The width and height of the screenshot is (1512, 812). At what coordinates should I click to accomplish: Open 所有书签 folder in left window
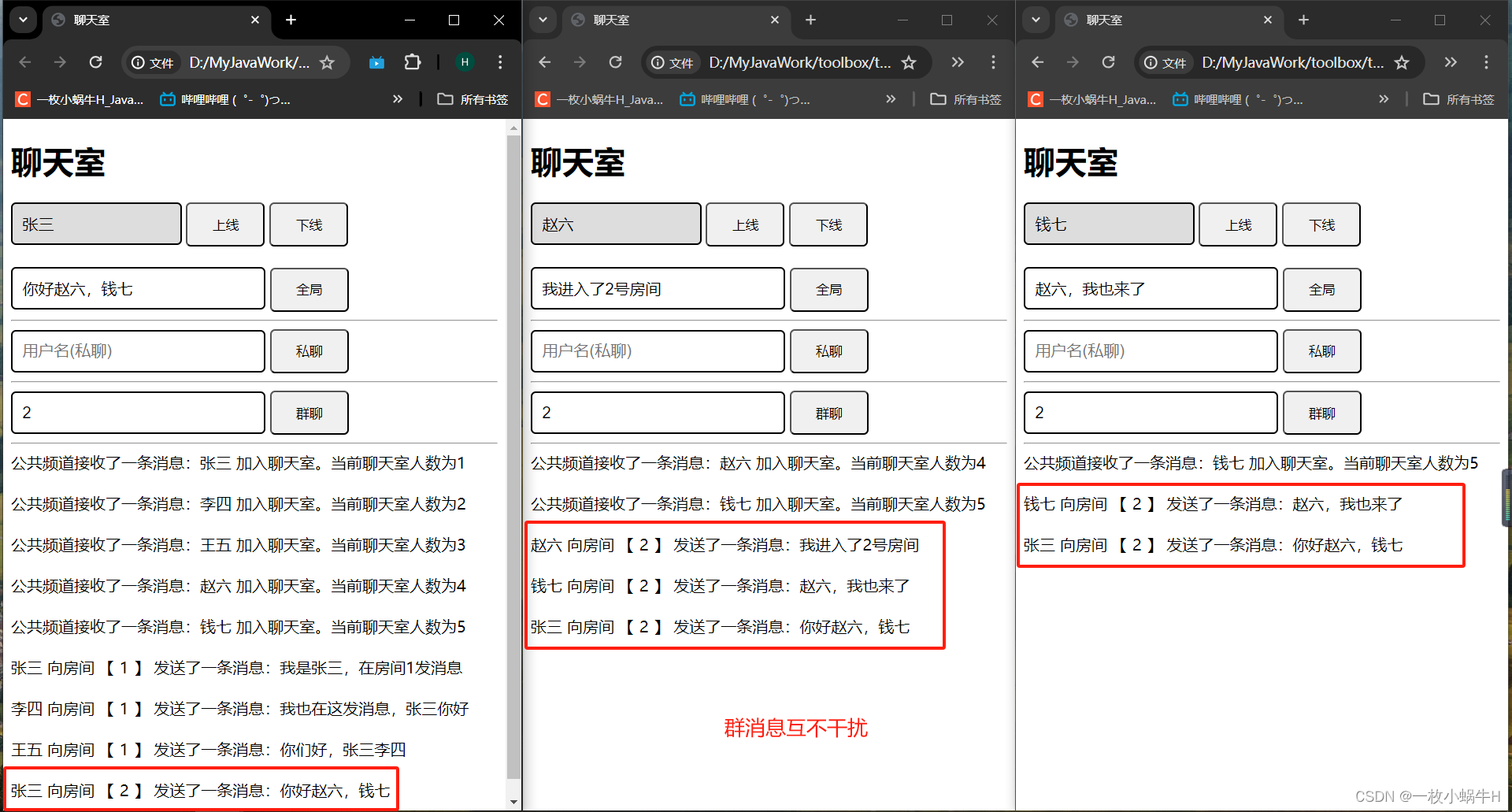[472, 99]
